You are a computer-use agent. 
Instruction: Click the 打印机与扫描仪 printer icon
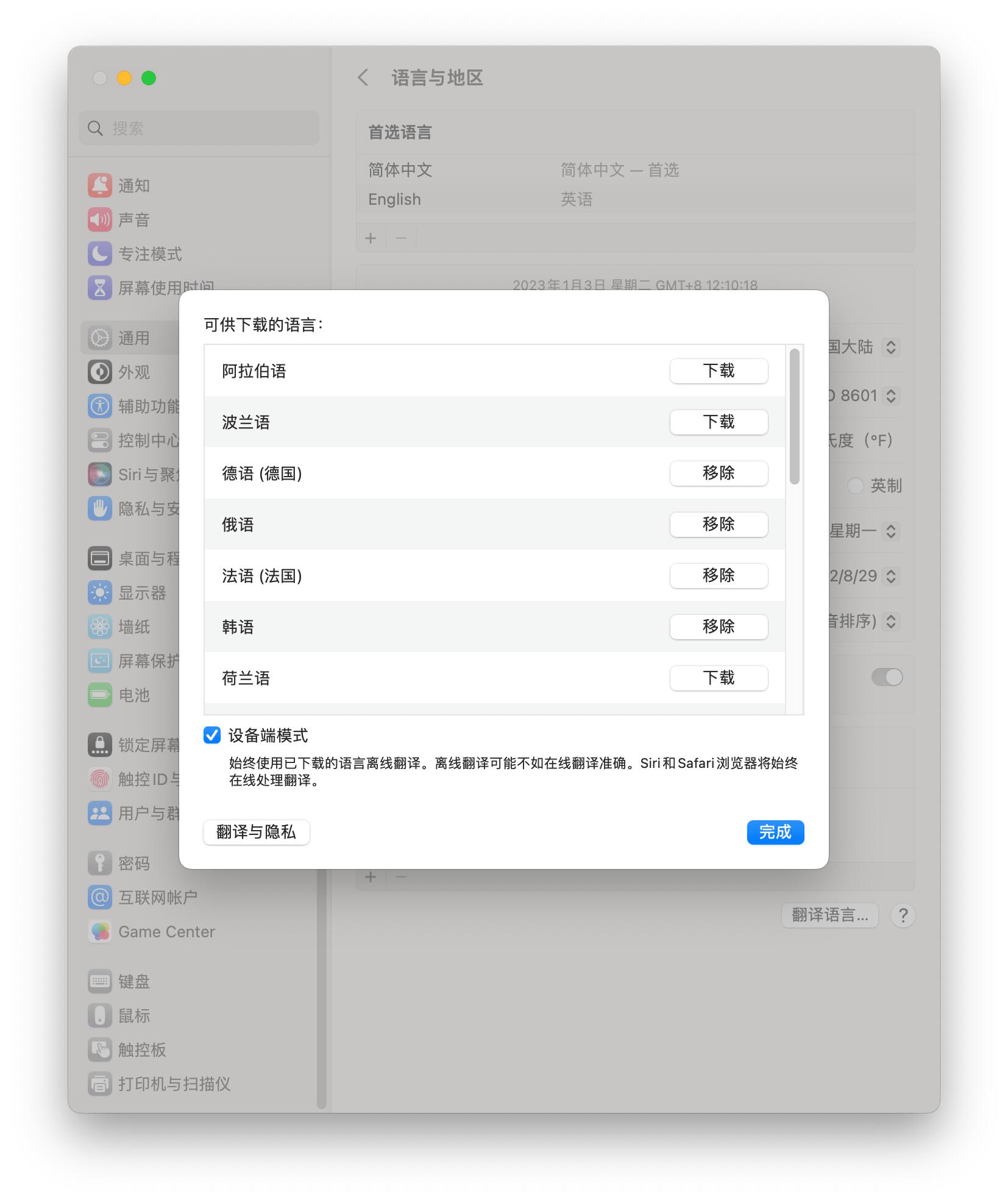click(99, 1084)
